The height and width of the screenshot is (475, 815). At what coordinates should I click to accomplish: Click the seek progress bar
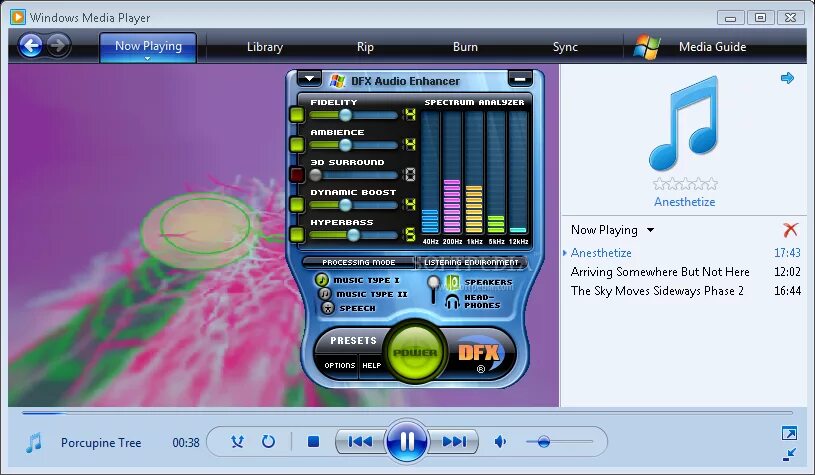point(407,413)
